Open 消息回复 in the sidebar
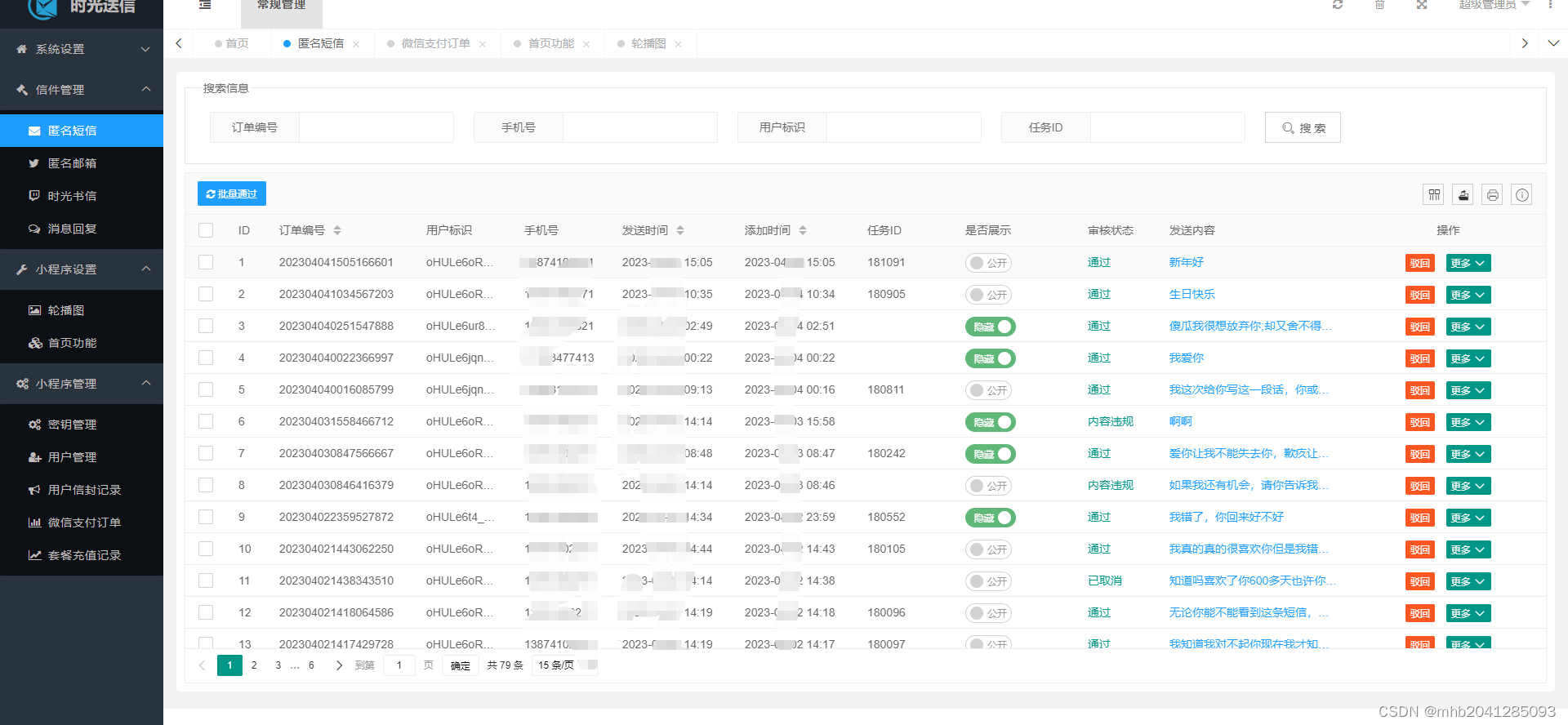Viewport: 1568px width, 725px height. (82, 229)
